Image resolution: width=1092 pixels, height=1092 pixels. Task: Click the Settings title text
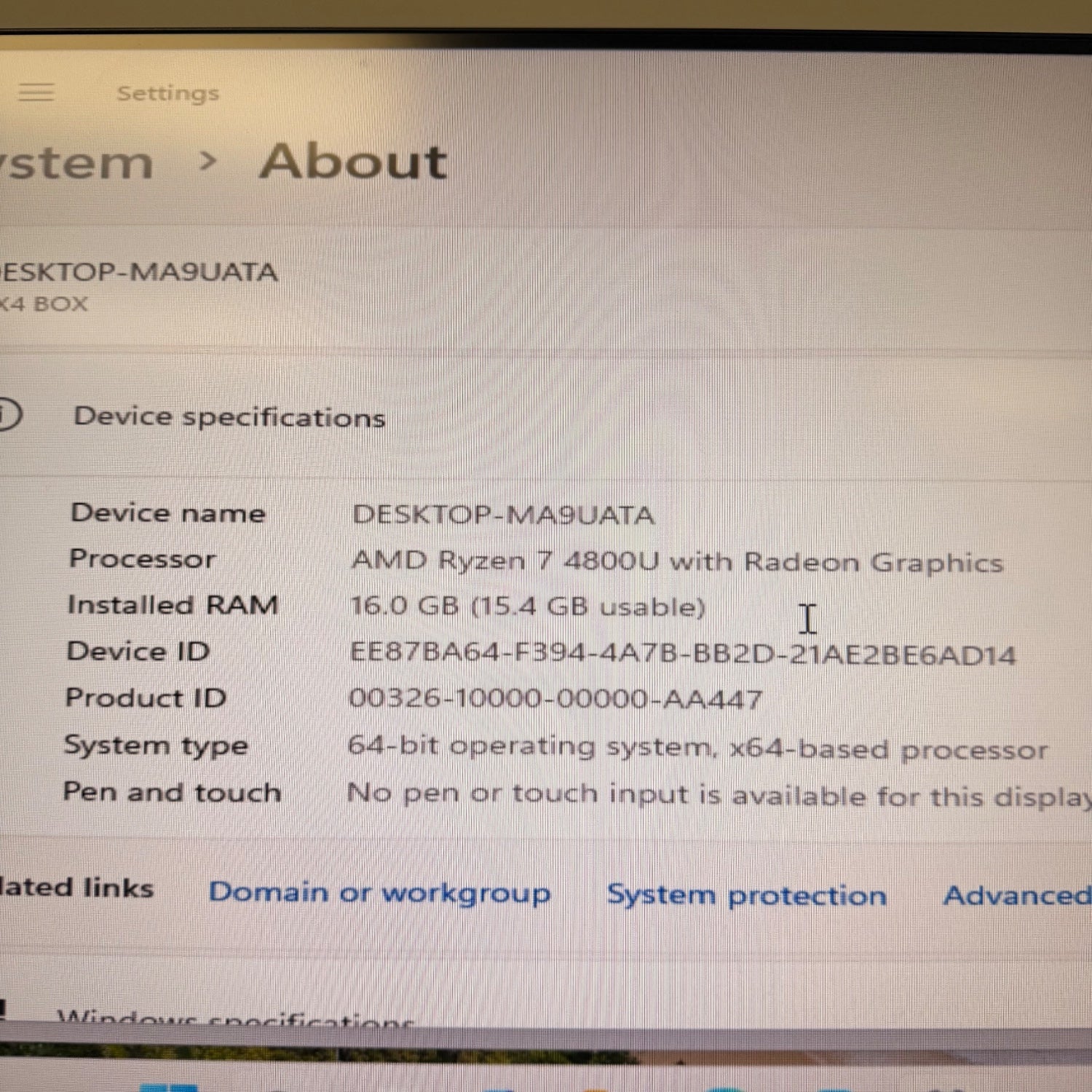click(x=167, y=93)
